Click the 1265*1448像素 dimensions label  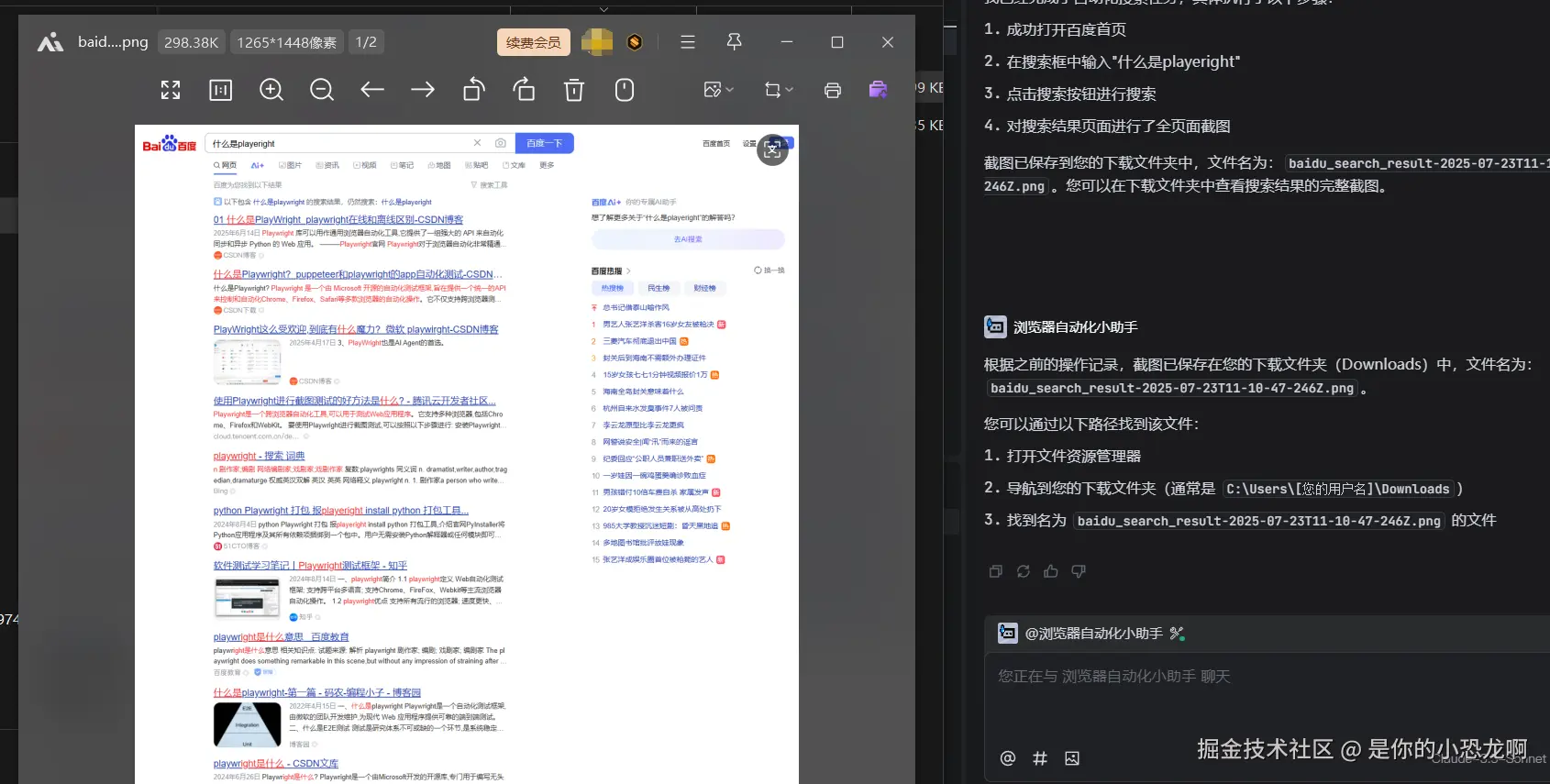click(286, 42)
